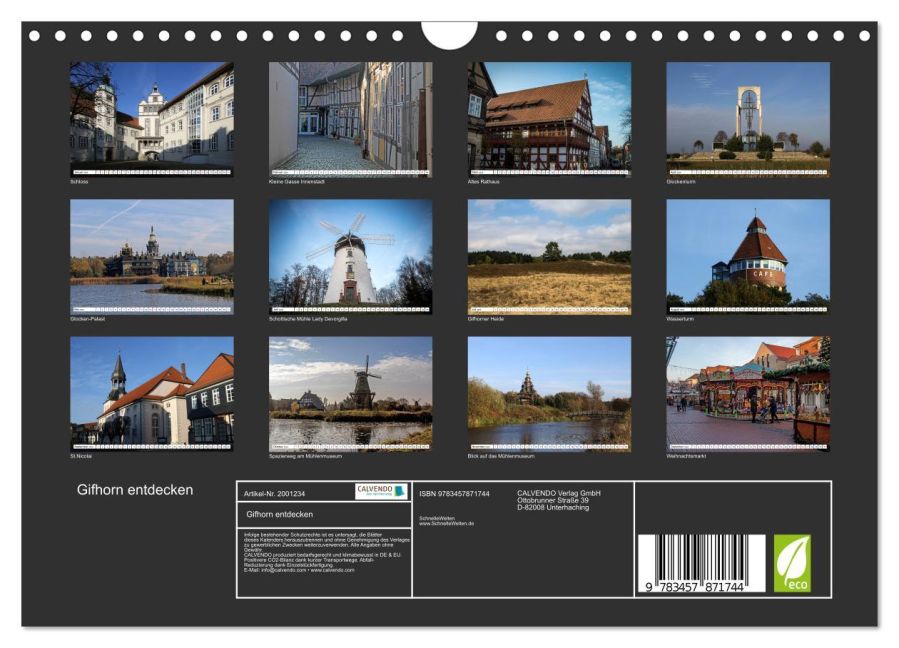This screenshot has height=648, width=899.
Task: Click the www.calvendo.com website link
Action: coord(335,569)
